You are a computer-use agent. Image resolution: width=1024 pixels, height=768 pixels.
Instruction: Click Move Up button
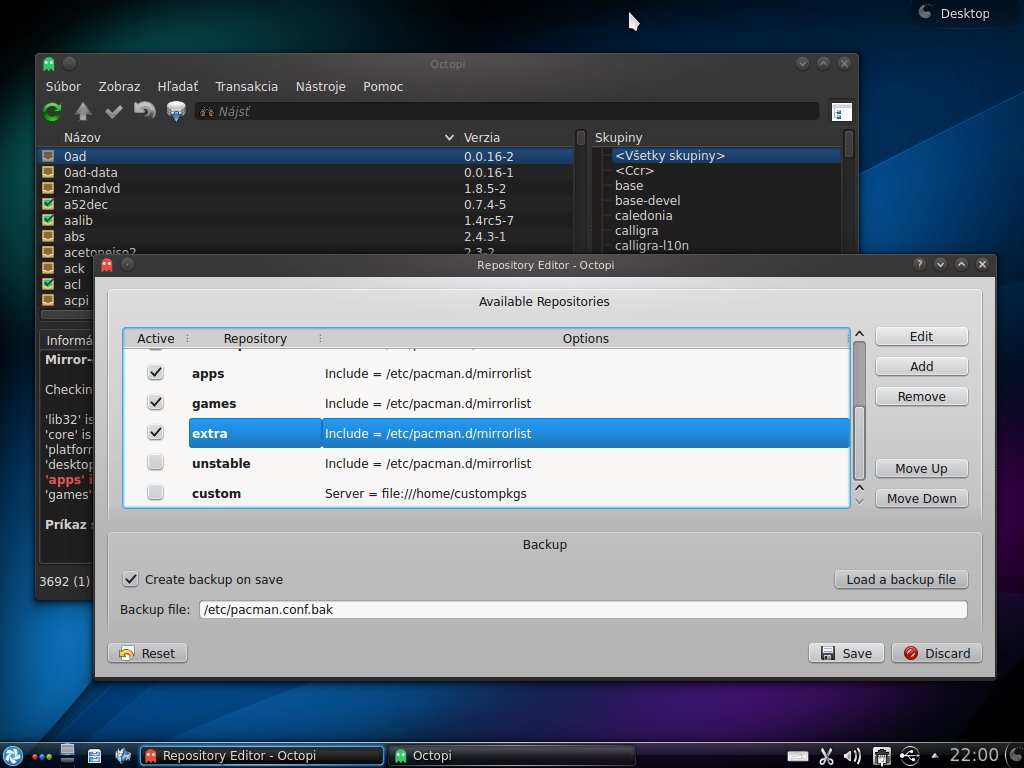coord(921,468)
